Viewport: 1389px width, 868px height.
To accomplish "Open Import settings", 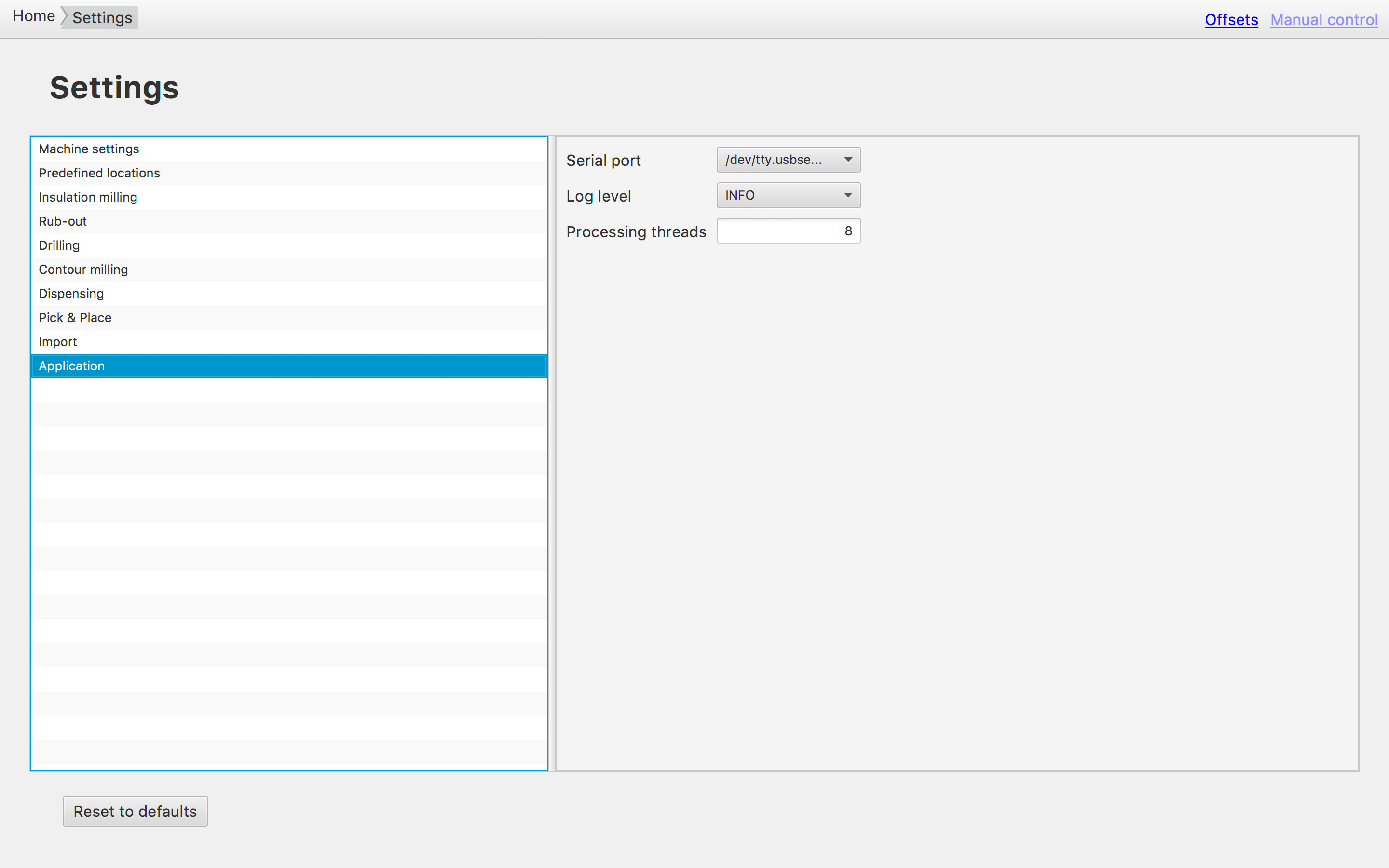I will [x=289, y=341].
